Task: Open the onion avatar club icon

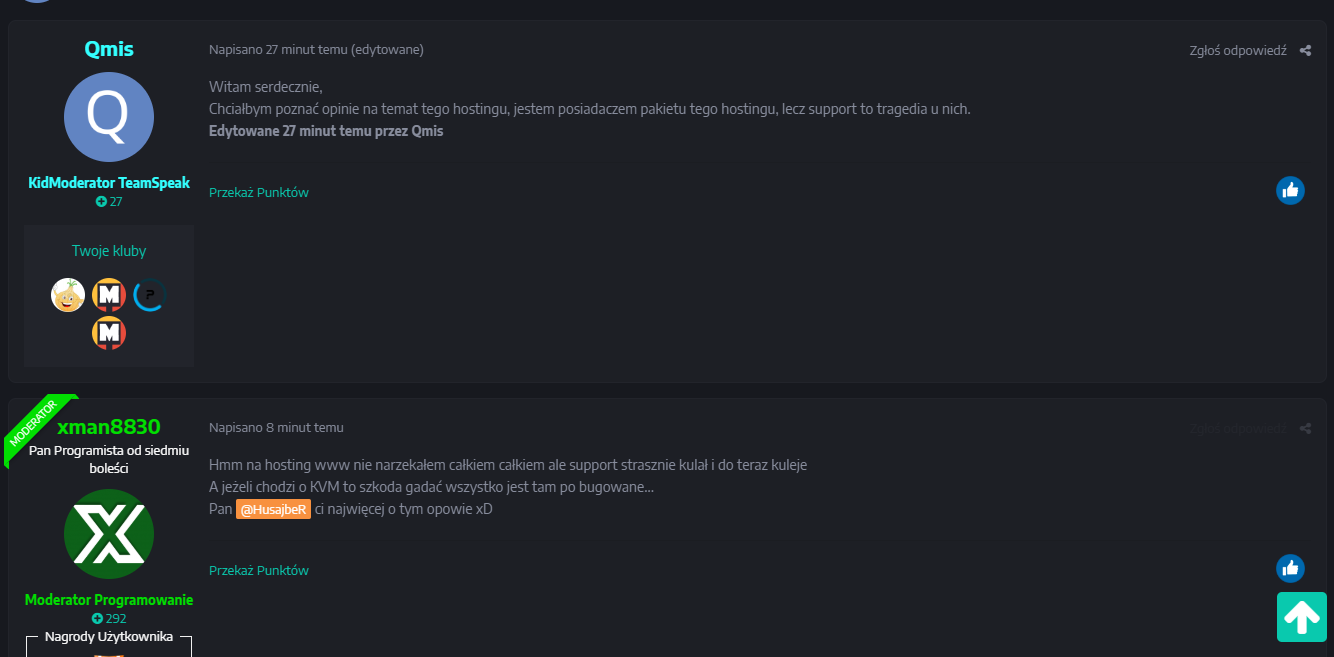Action: point(68,295)
